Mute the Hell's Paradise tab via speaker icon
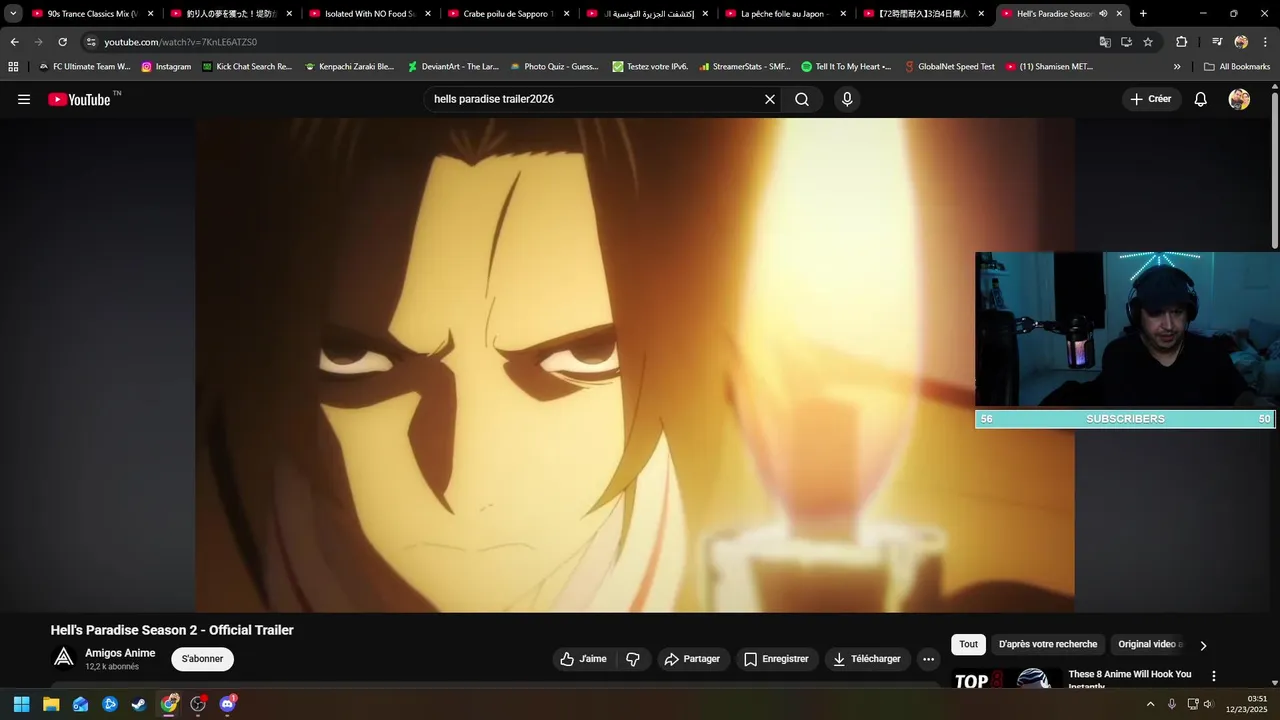Screen dimensions: 1280x720 point(1103,14)
